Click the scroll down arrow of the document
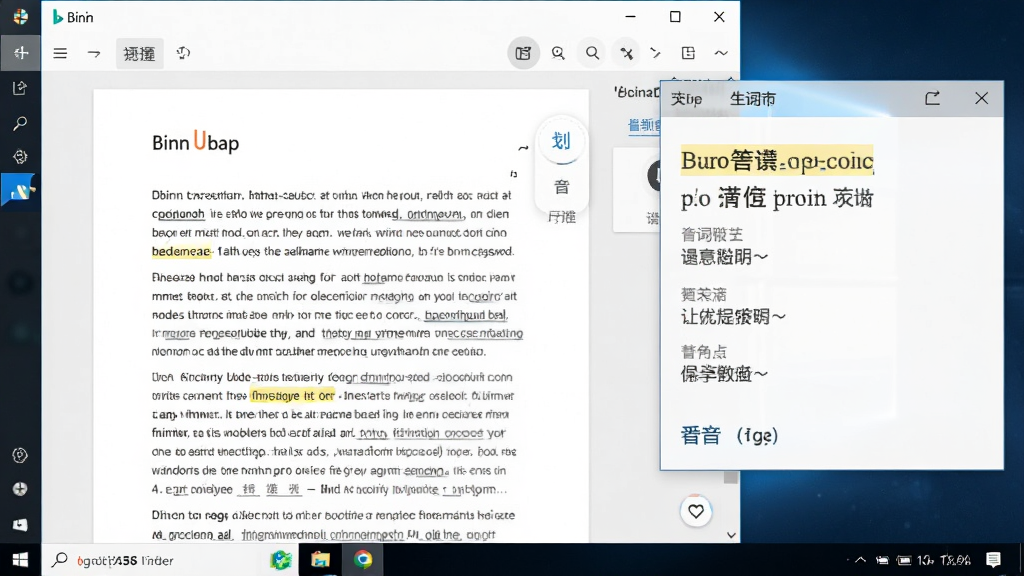Image resolution: width=1024 pixels, height=576 pixels. (x=731, y=536)
